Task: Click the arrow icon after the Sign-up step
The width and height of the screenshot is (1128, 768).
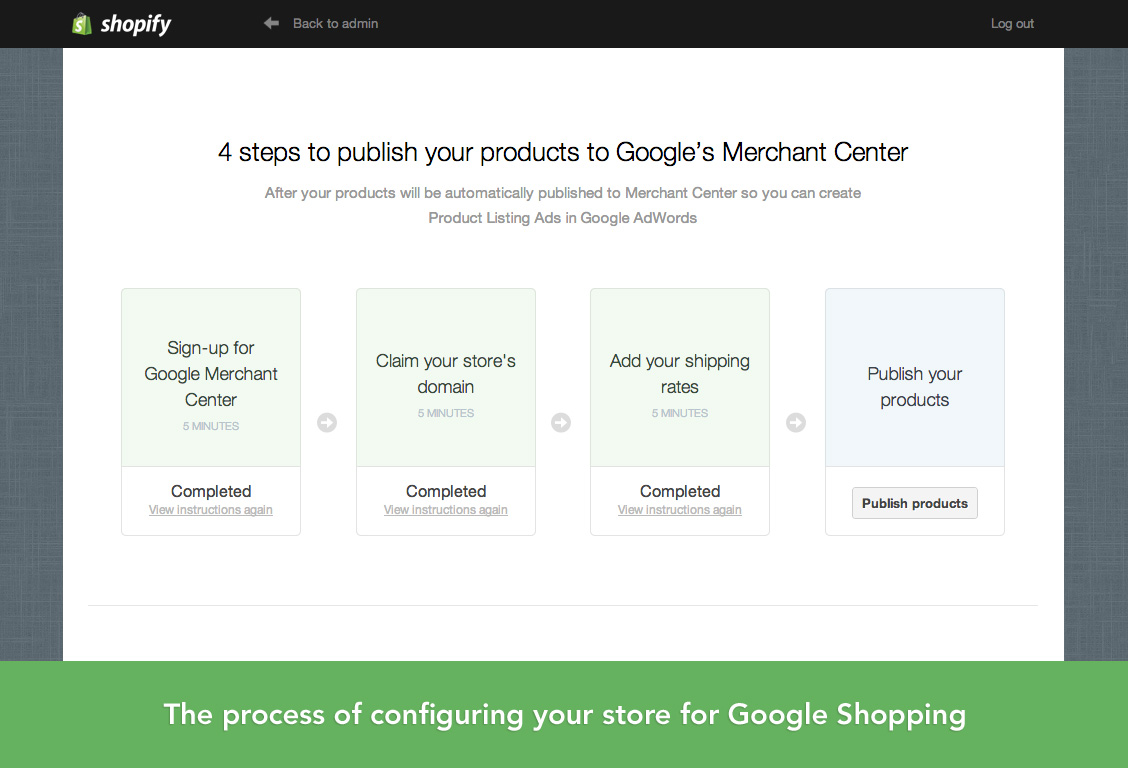Action: pos(327,422)
